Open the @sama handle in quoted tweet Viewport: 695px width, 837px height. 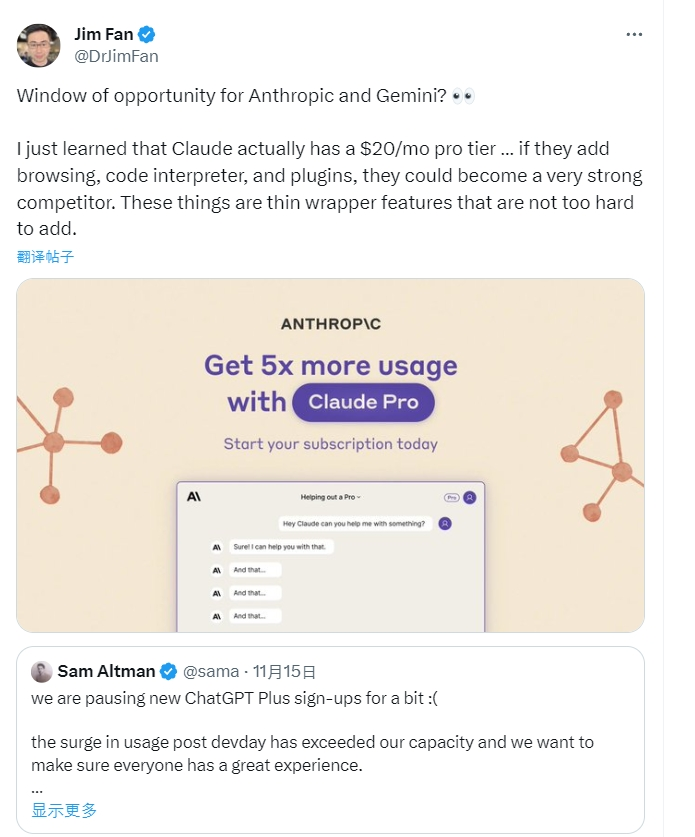tap(212, 671)
